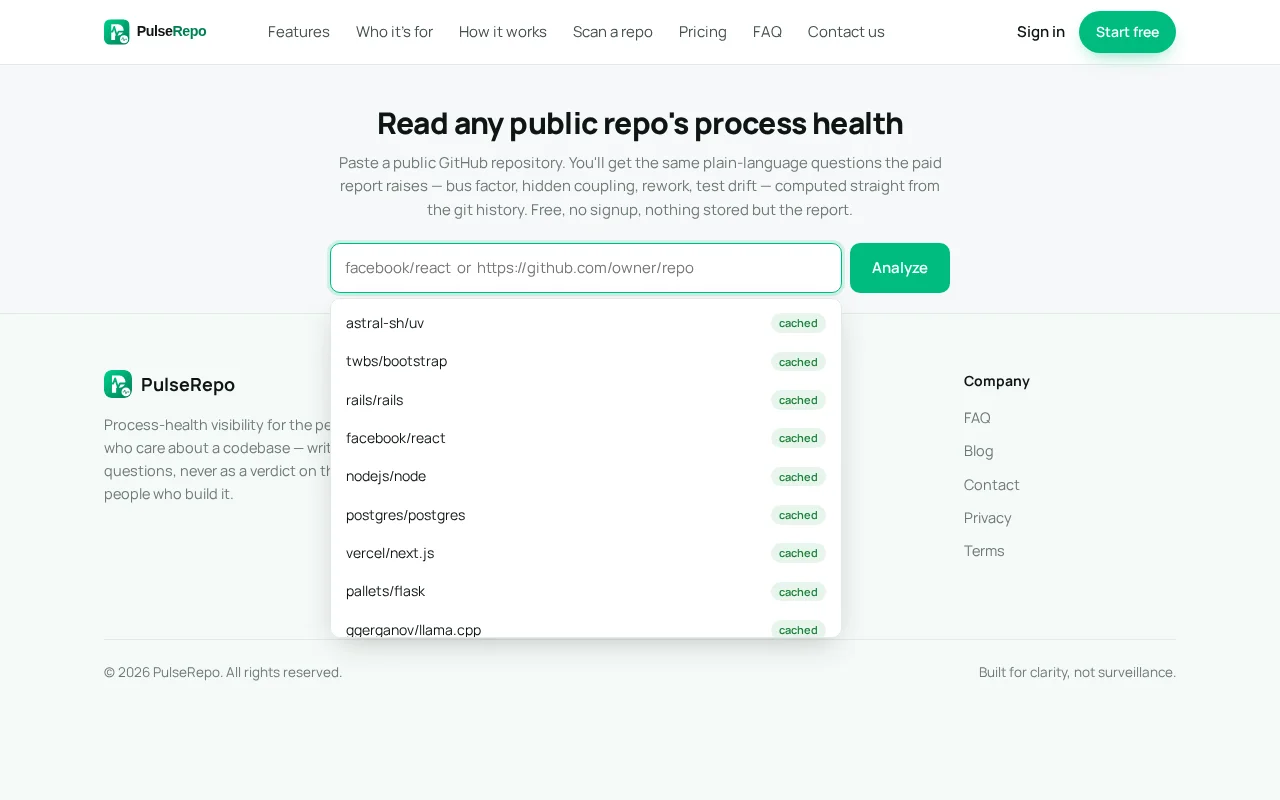Open FAQ link in footer Company column

click(x=977, y=418)
